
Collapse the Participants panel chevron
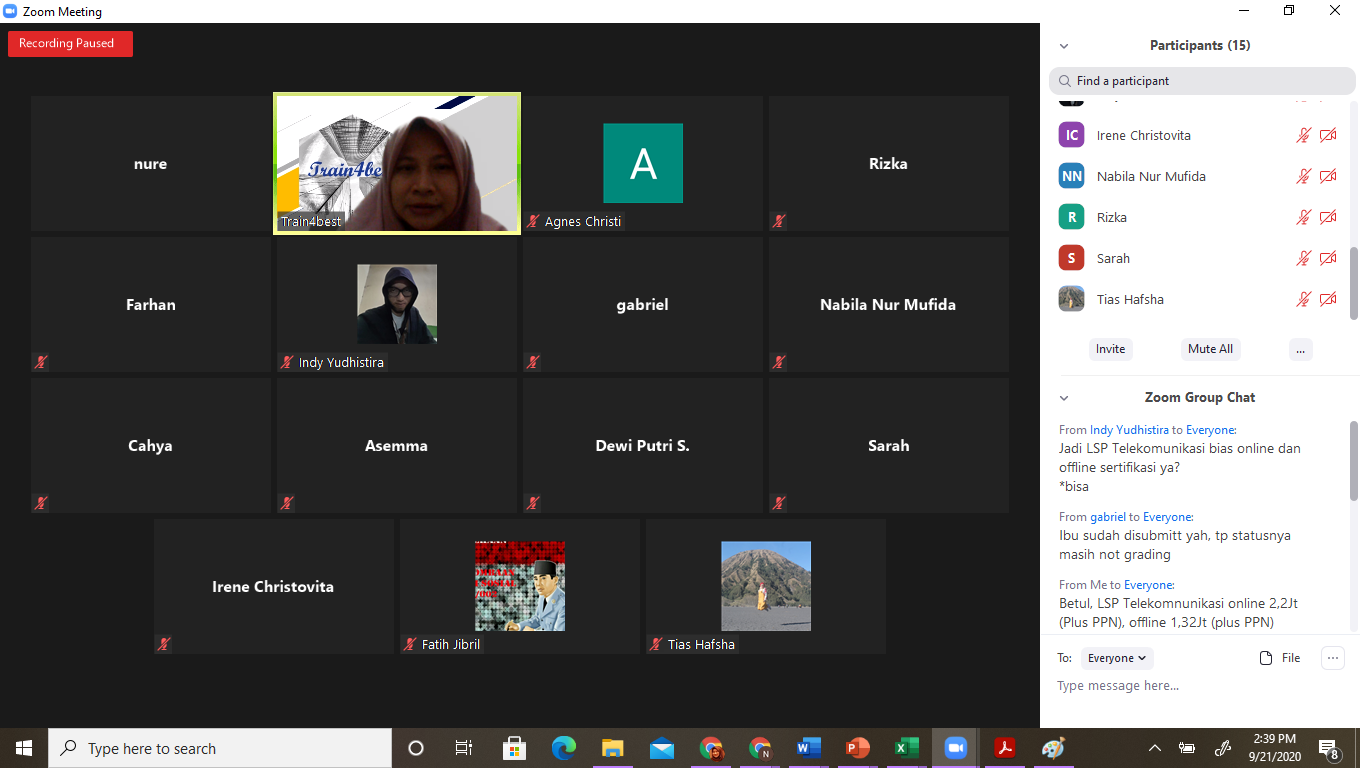(x=1064, y=46)
